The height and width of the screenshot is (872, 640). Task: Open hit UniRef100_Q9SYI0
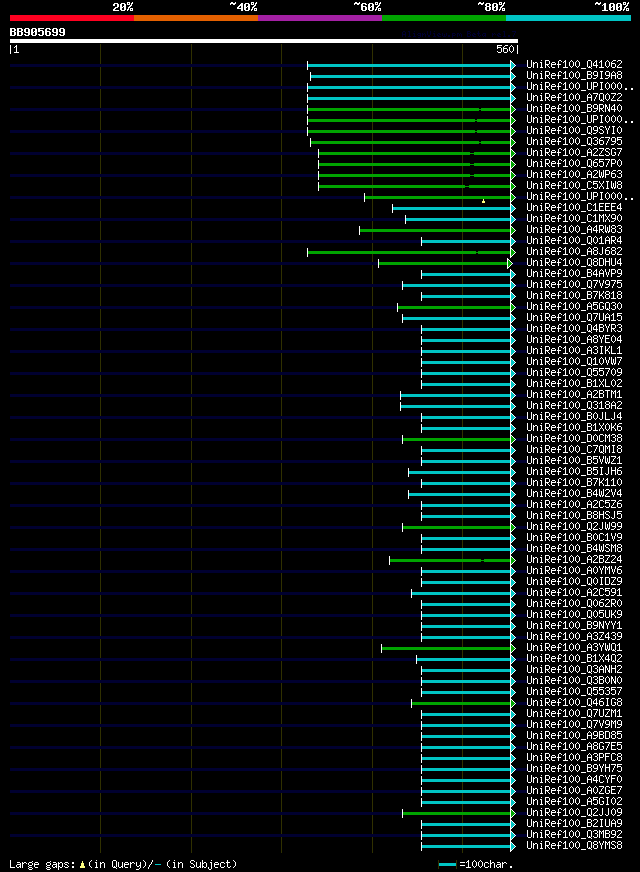pyautogui.click(x=574, y=131)
